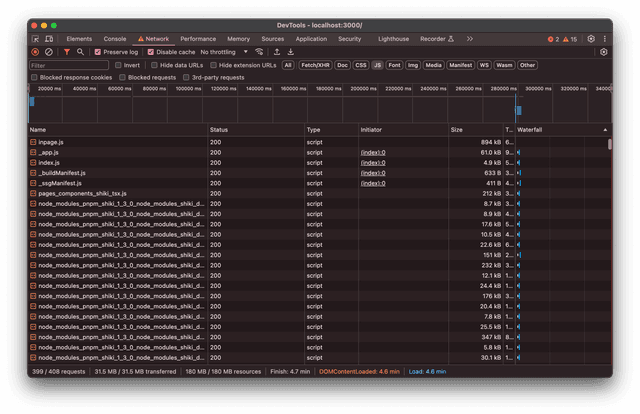
Task: Toggle the filter funnel icon
Action: [67, 51]
